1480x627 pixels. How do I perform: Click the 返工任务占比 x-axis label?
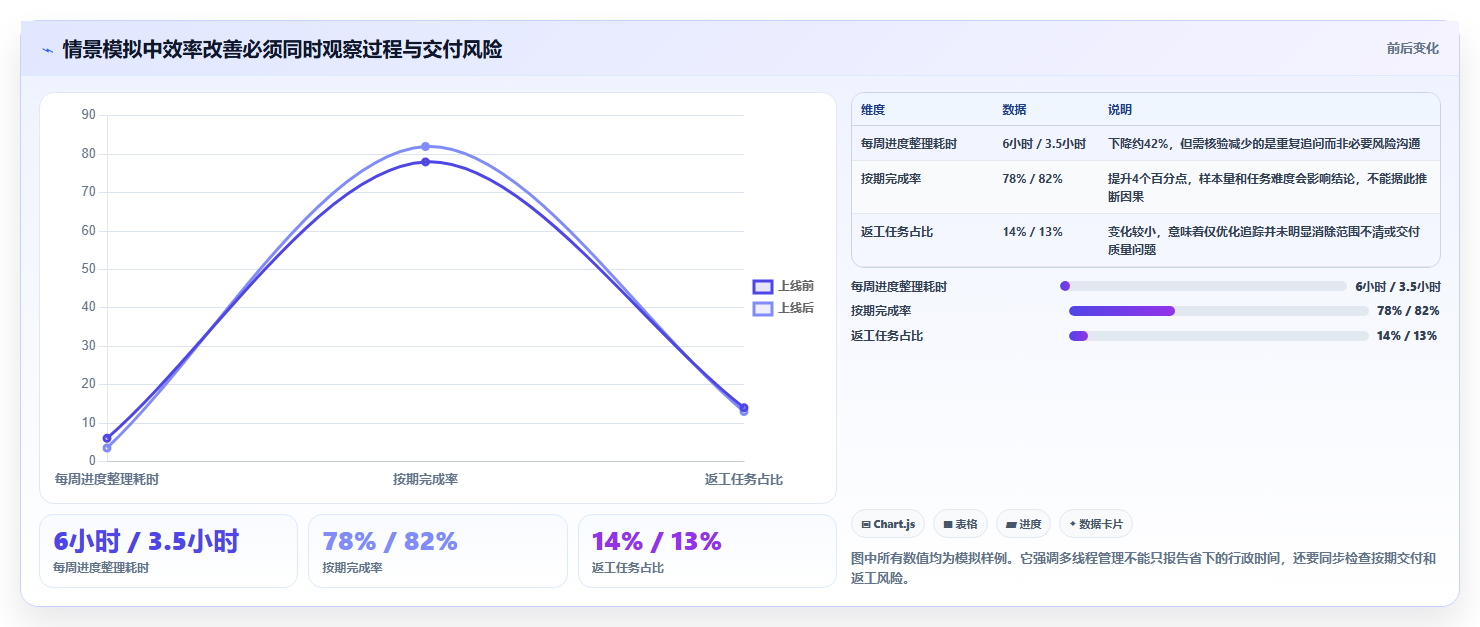point(744,480)
